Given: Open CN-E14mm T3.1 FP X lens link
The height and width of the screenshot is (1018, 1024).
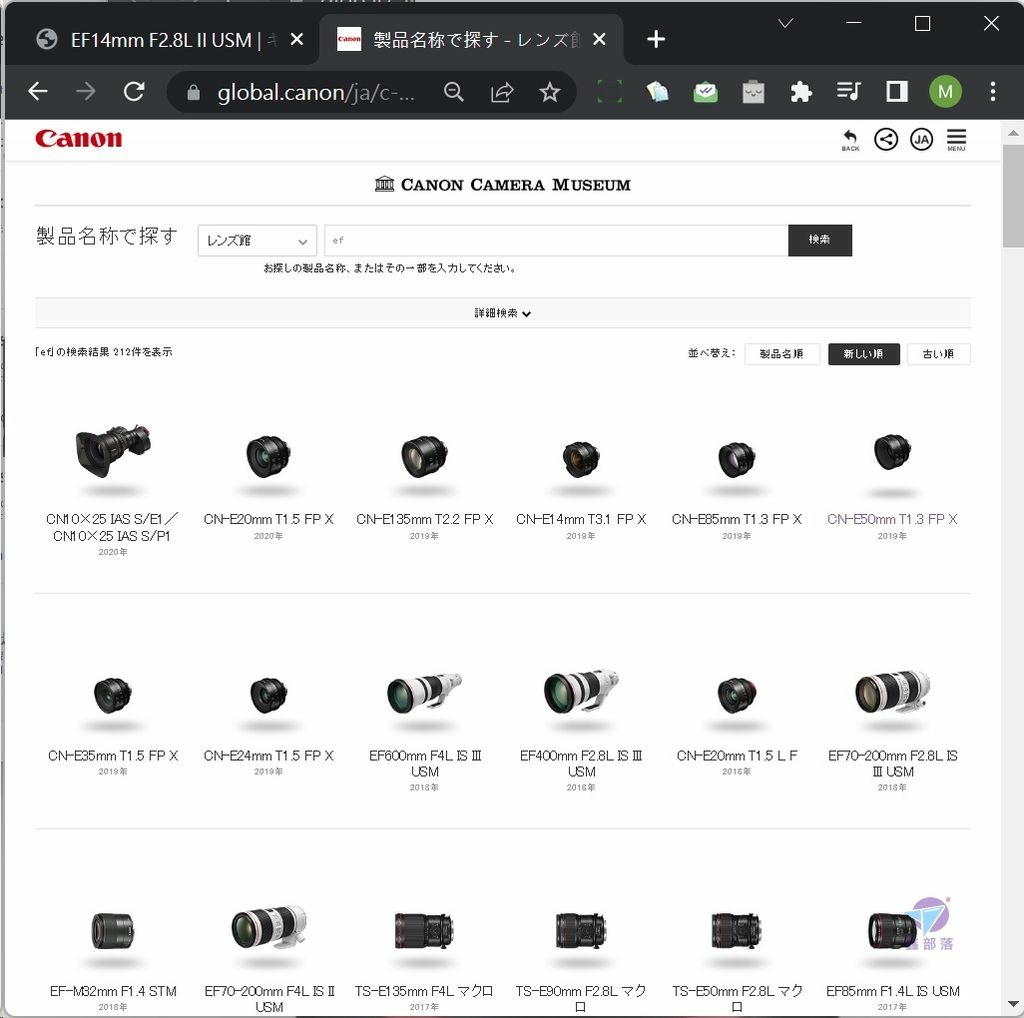Looking at the screenshot, I should 581,520.
